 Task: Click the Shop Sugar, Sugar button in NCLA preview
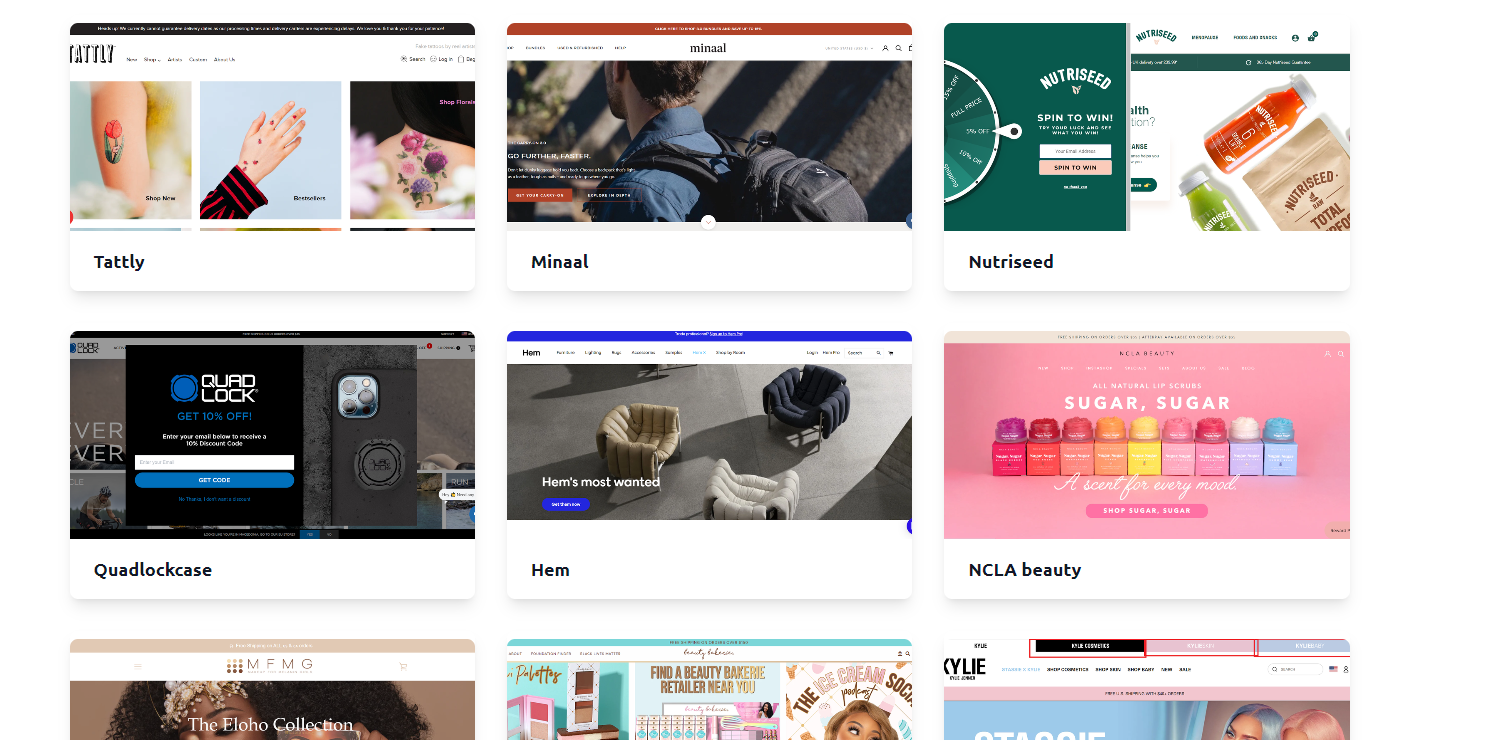point(1147,511)
